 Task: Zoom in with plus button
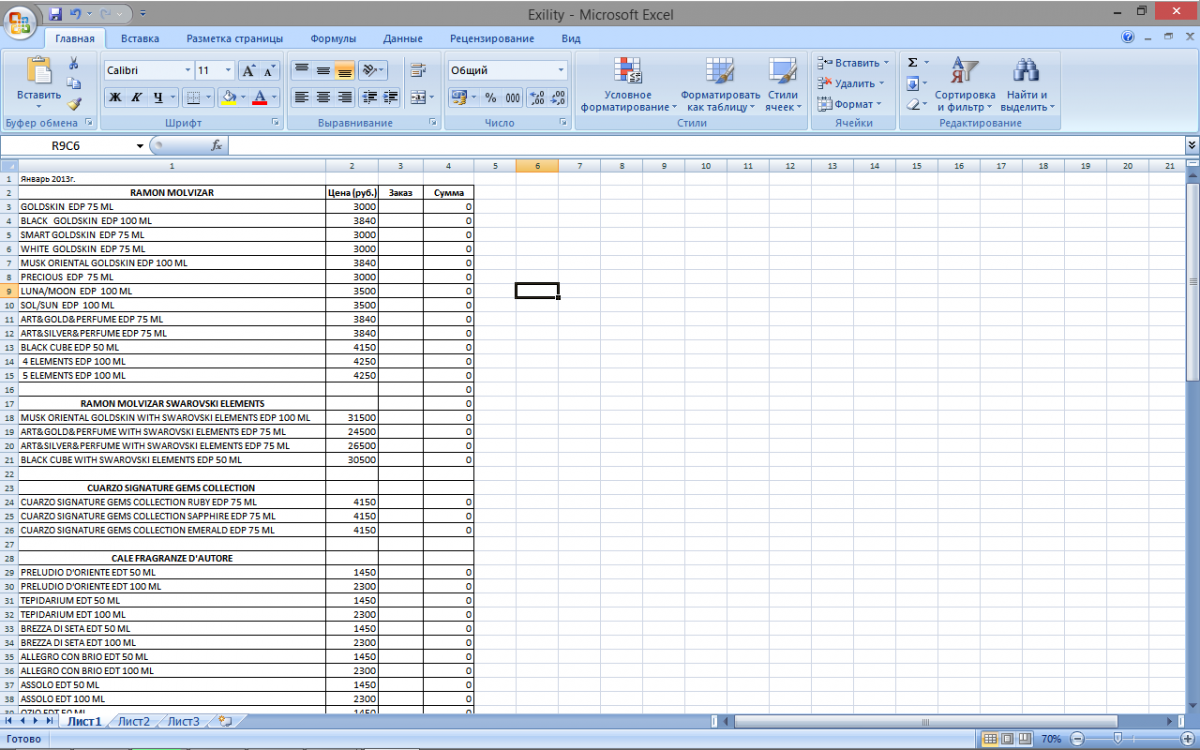[1188, 739]
